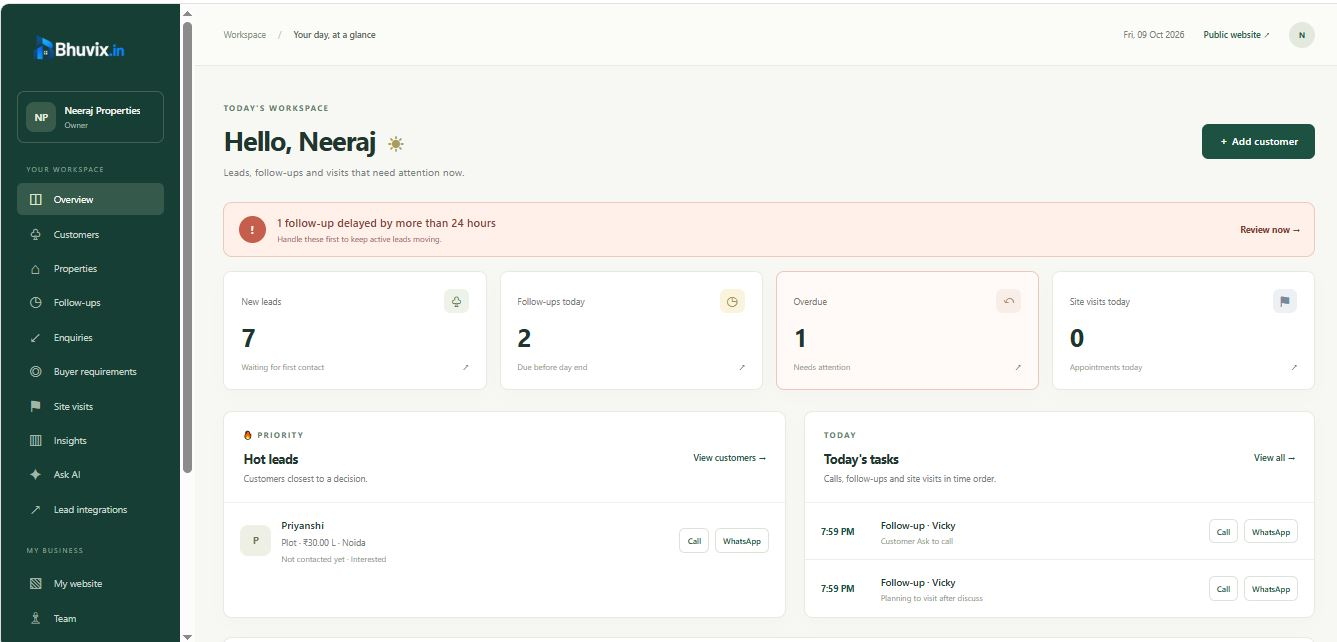Call Vicky for Customer Ask to call task

click(x=1223, y=532)
